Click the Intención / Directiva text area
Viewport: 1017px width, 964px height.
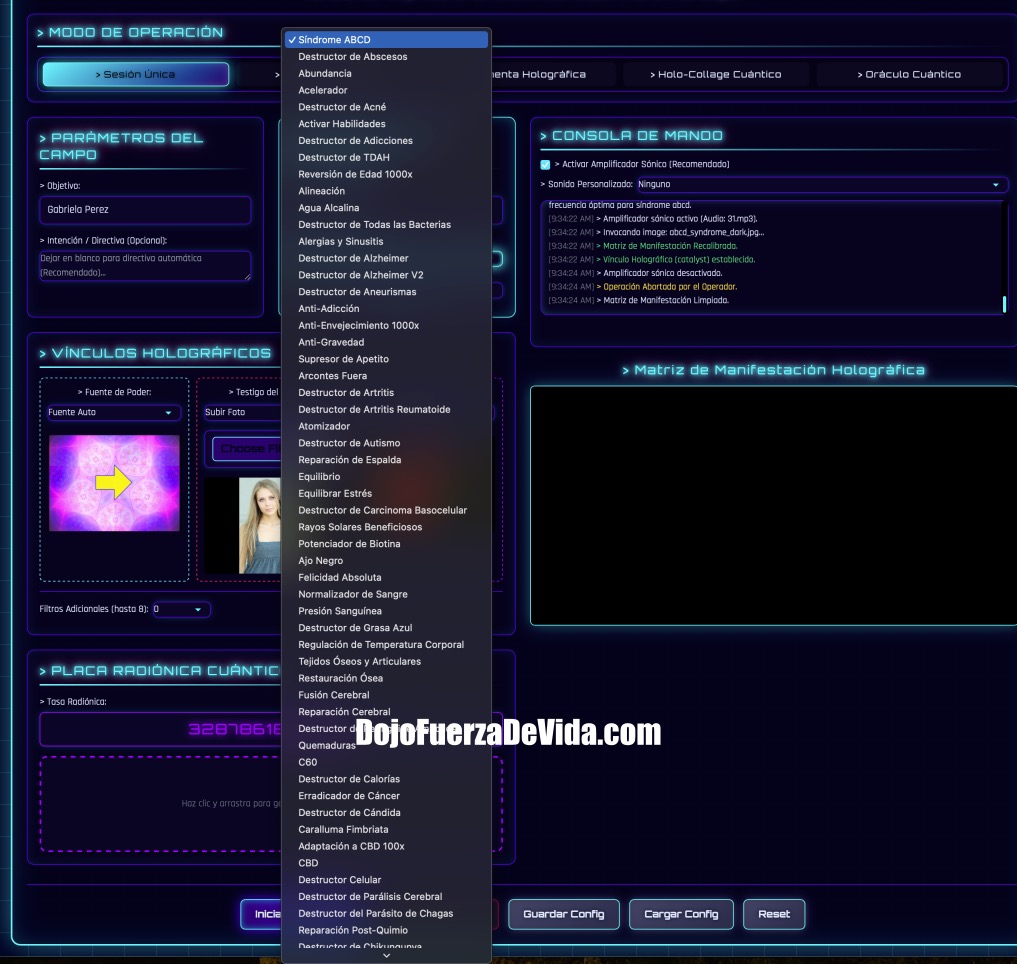(145, 265)
